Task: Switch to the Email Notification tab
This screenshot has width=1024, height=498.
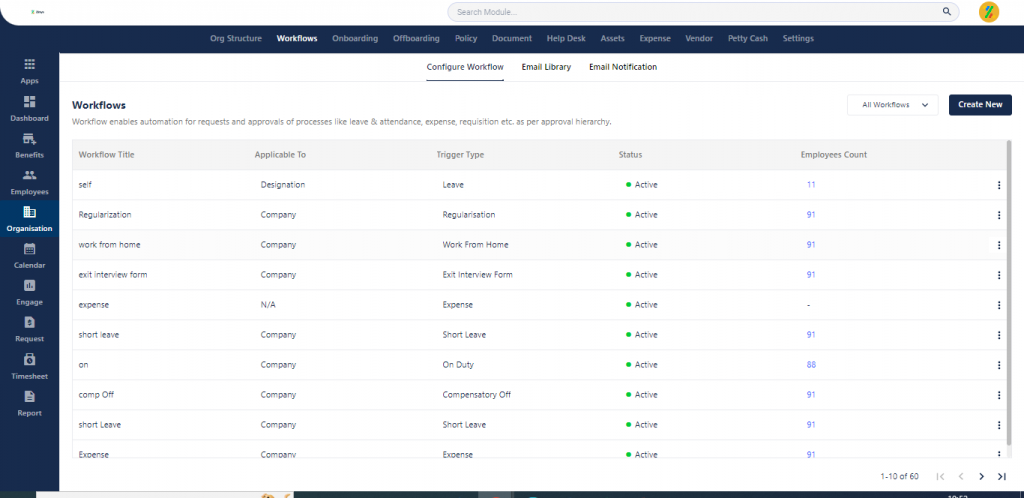Action: click(x=623, y=67)
